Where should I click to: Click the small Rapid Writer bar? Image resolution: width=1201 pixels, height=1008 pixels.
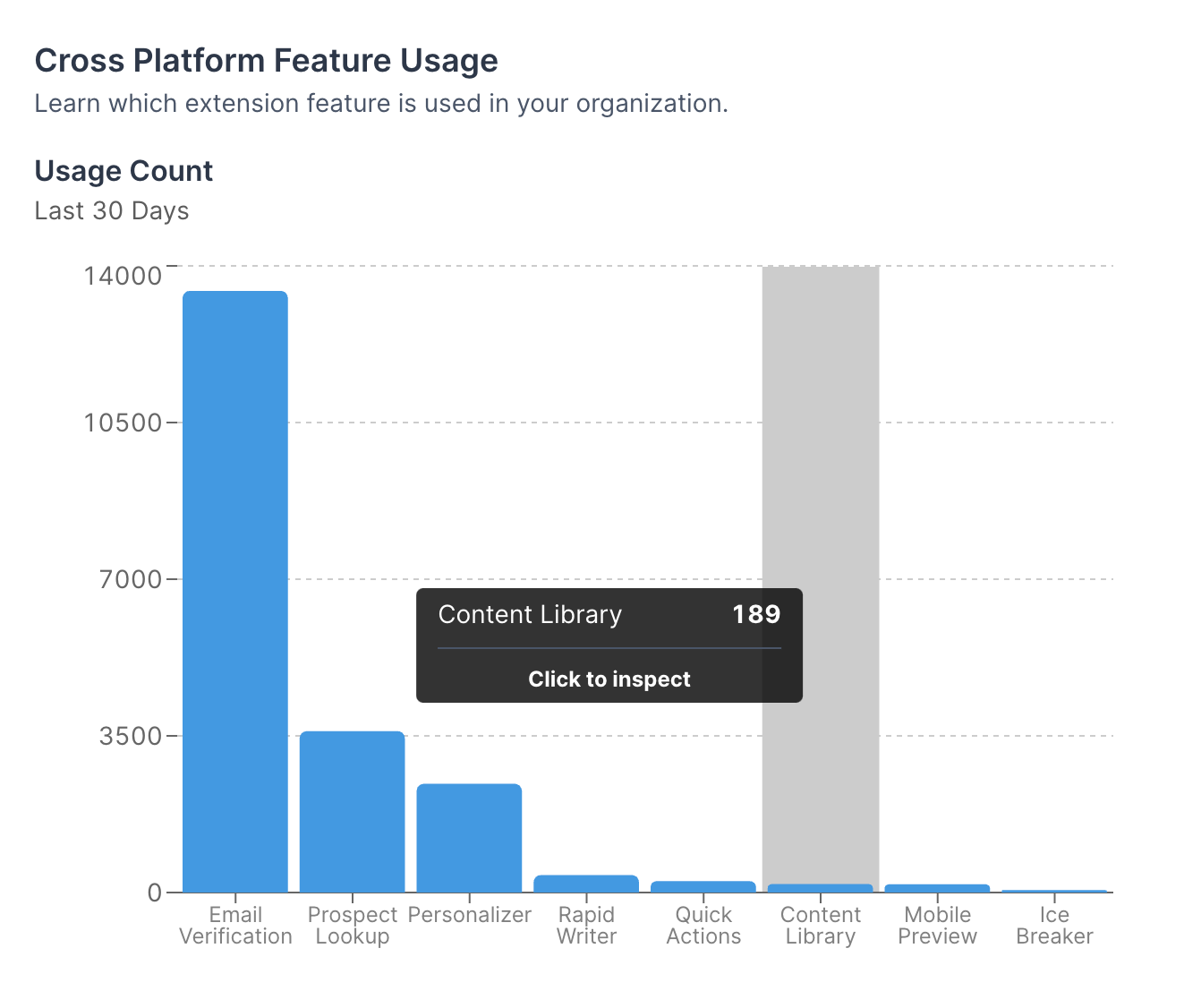(586, 884)
